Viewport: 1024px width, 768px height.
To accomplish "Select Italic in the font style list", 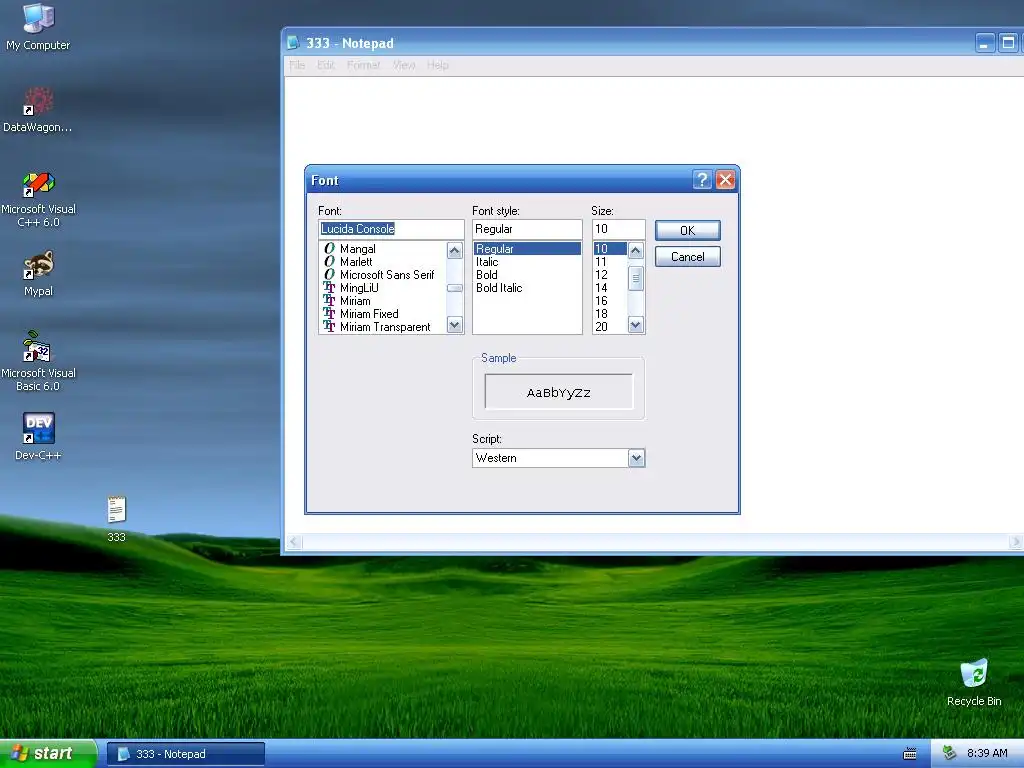I will pos(527,262).
